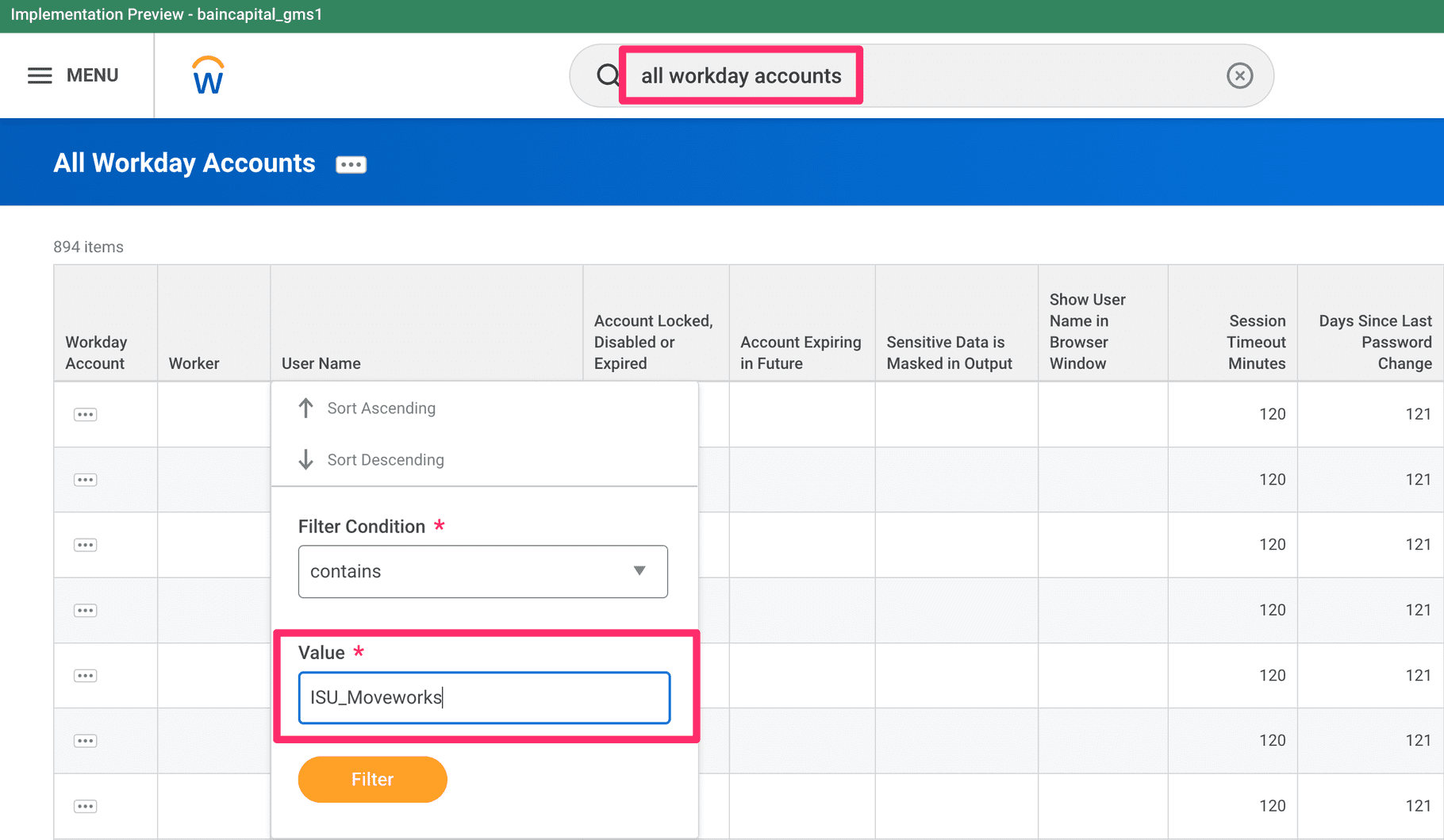Click the Account Locked, Disabled or Expired header
The height and width of the screenshot is (840, 1444).
pos(656,324)
